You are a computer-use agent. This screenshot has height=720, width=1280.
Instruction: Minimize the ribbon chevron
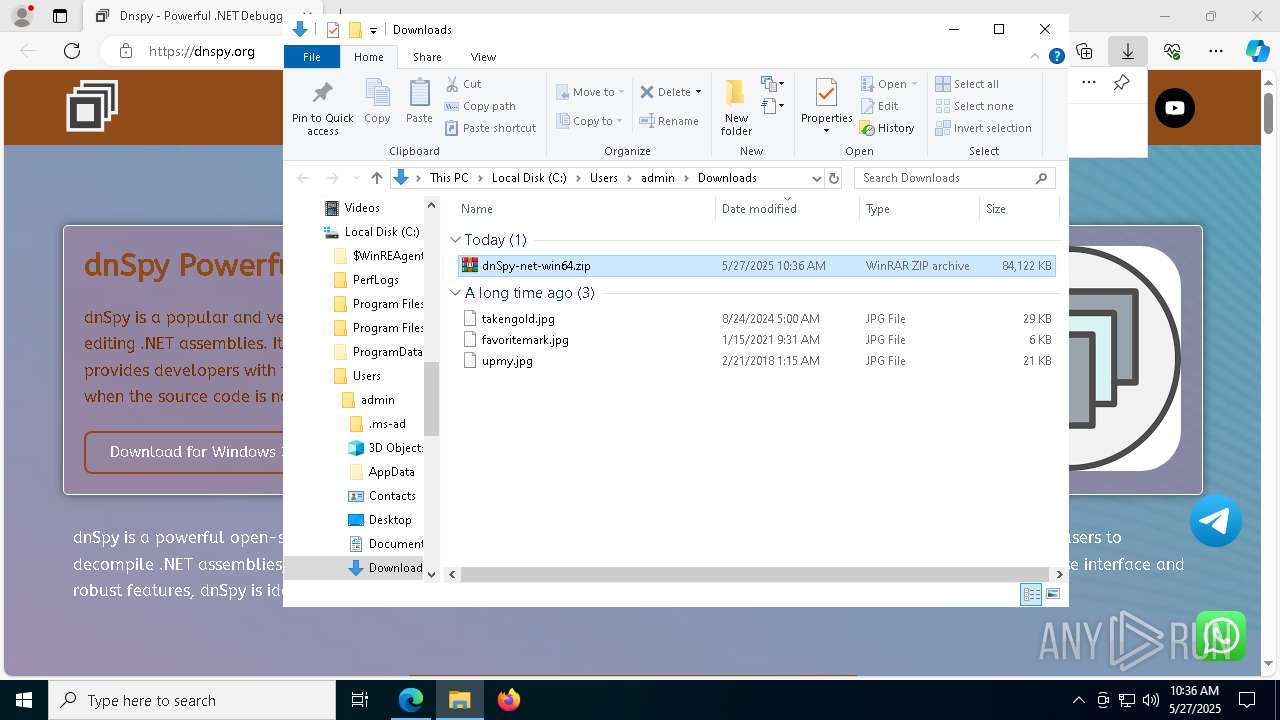(1036, 57)
